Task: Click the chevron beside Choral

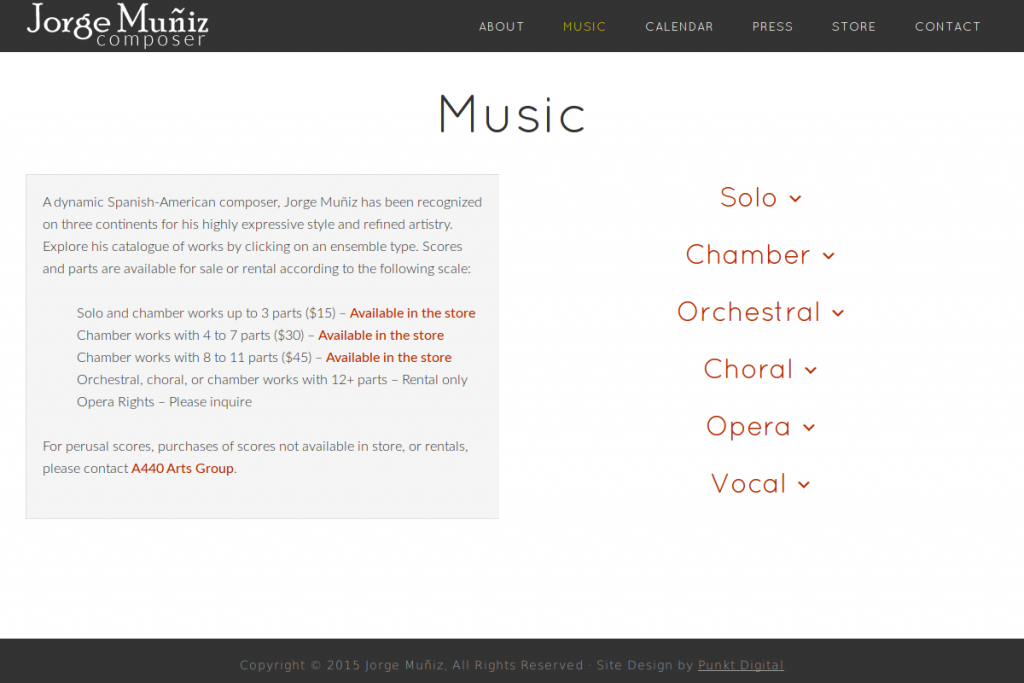Action: [x=810, y=370]
